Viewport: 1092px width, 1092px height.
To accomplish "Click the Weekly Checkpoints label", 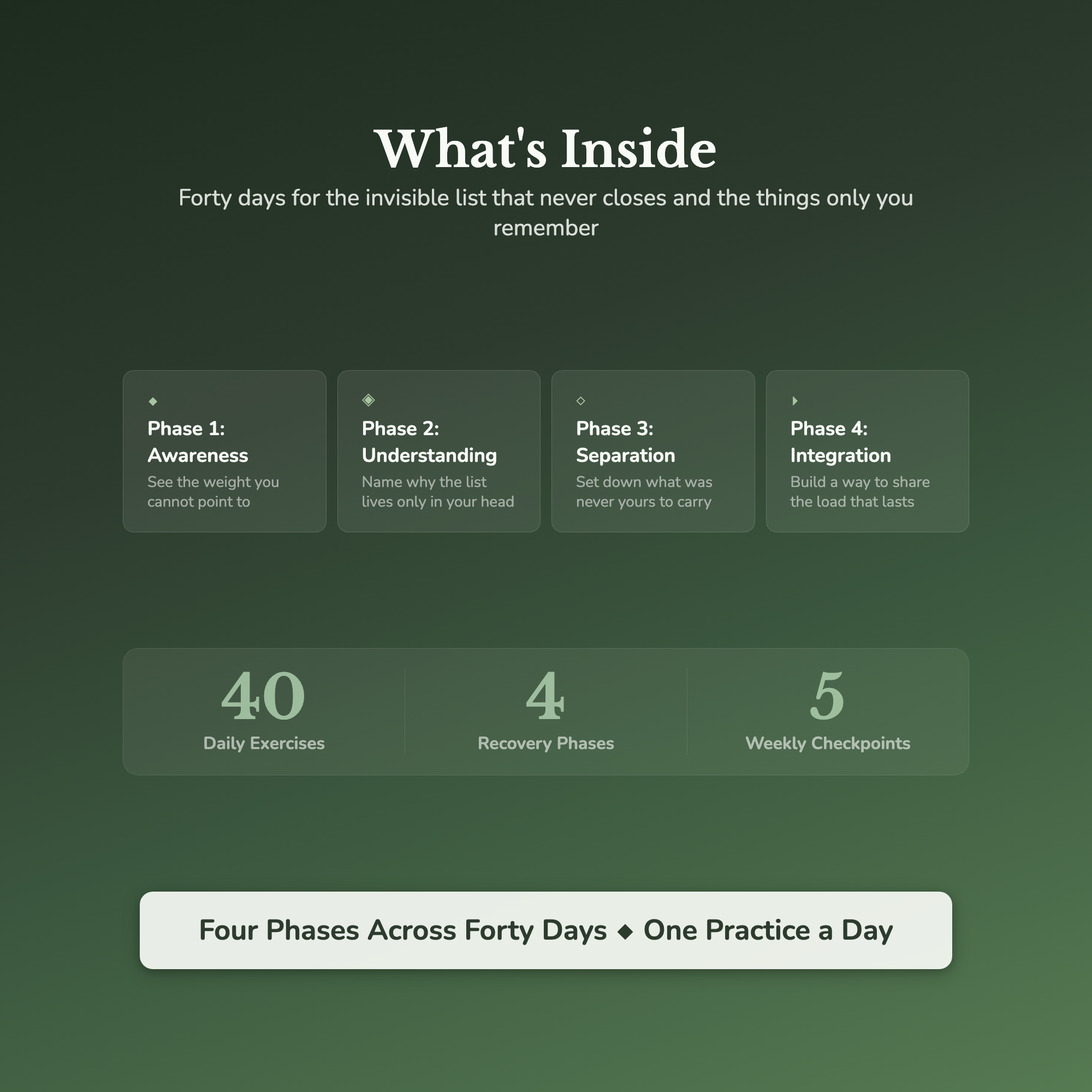I will pyautogui.click(x=828, y=743).
